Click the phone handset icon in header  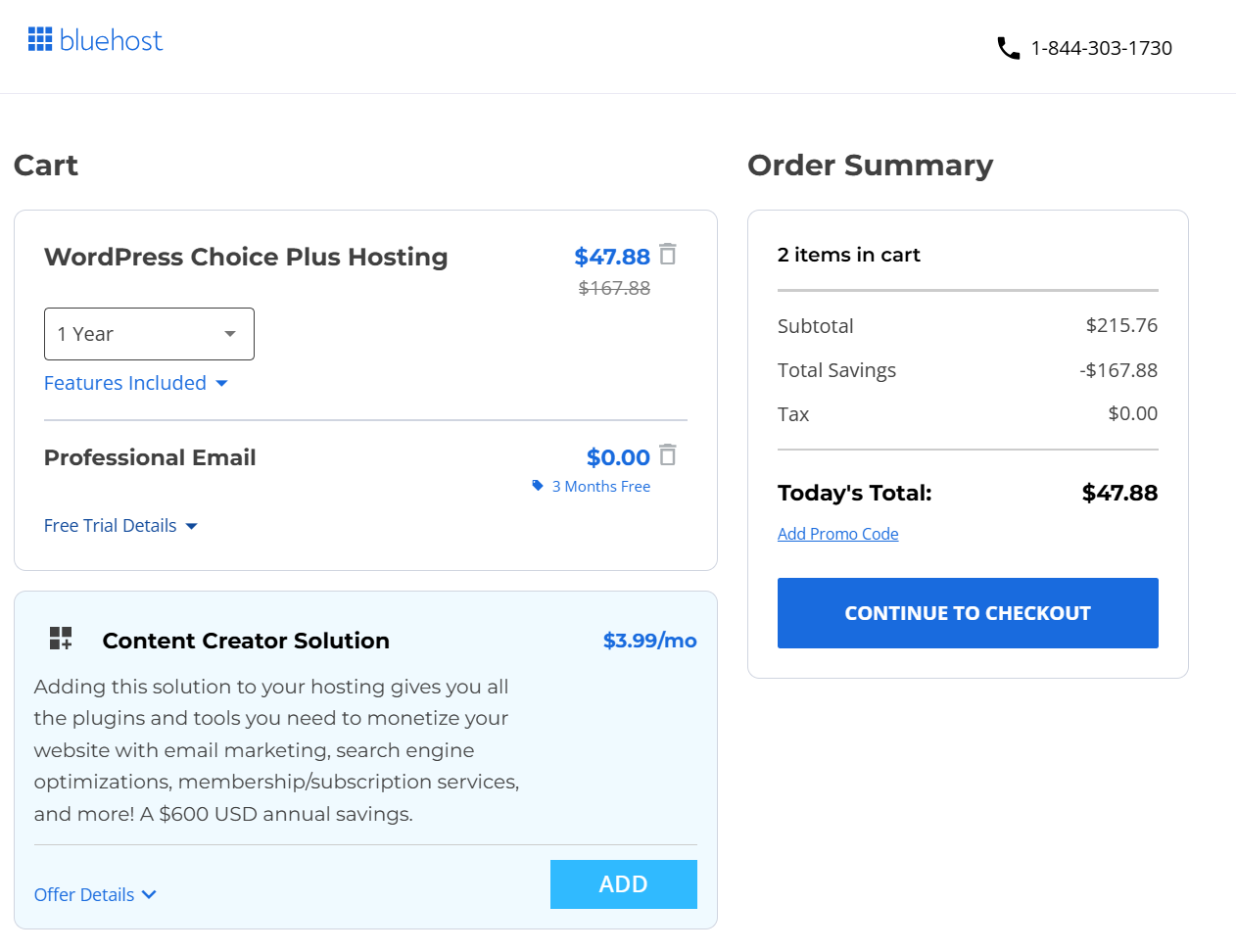click(1009, 47)
